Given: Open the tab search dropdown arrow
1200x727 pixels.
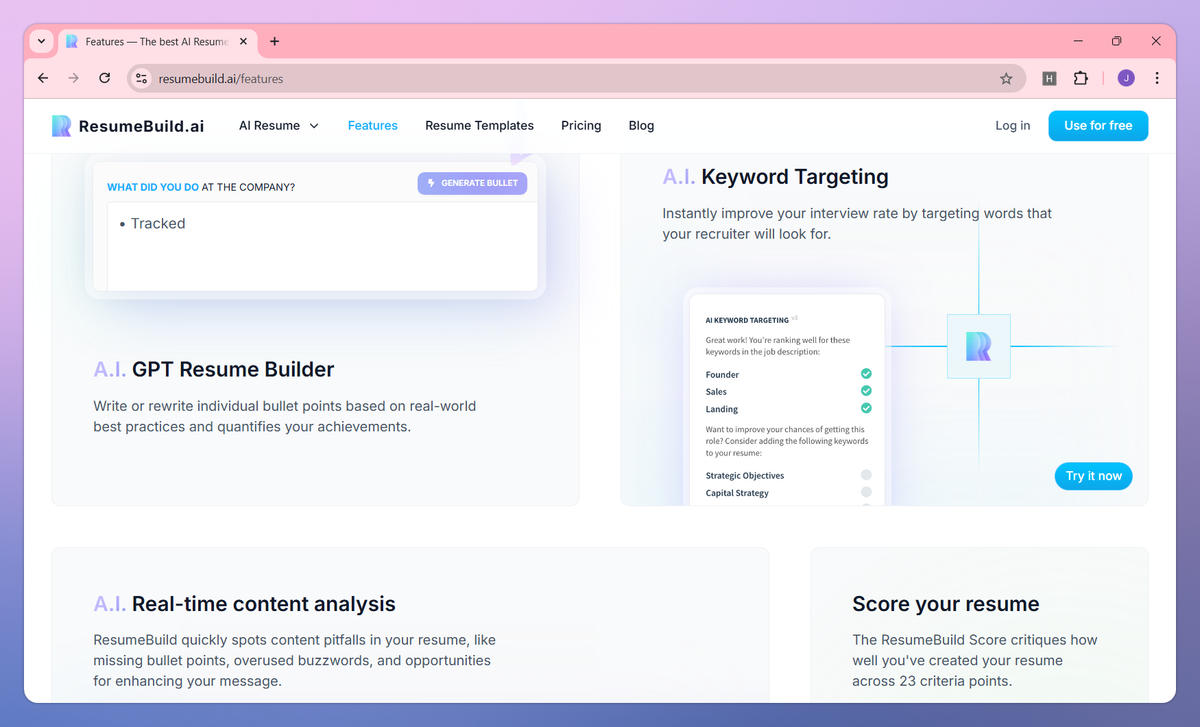Looking at the screenshot, I should (41, 41).
